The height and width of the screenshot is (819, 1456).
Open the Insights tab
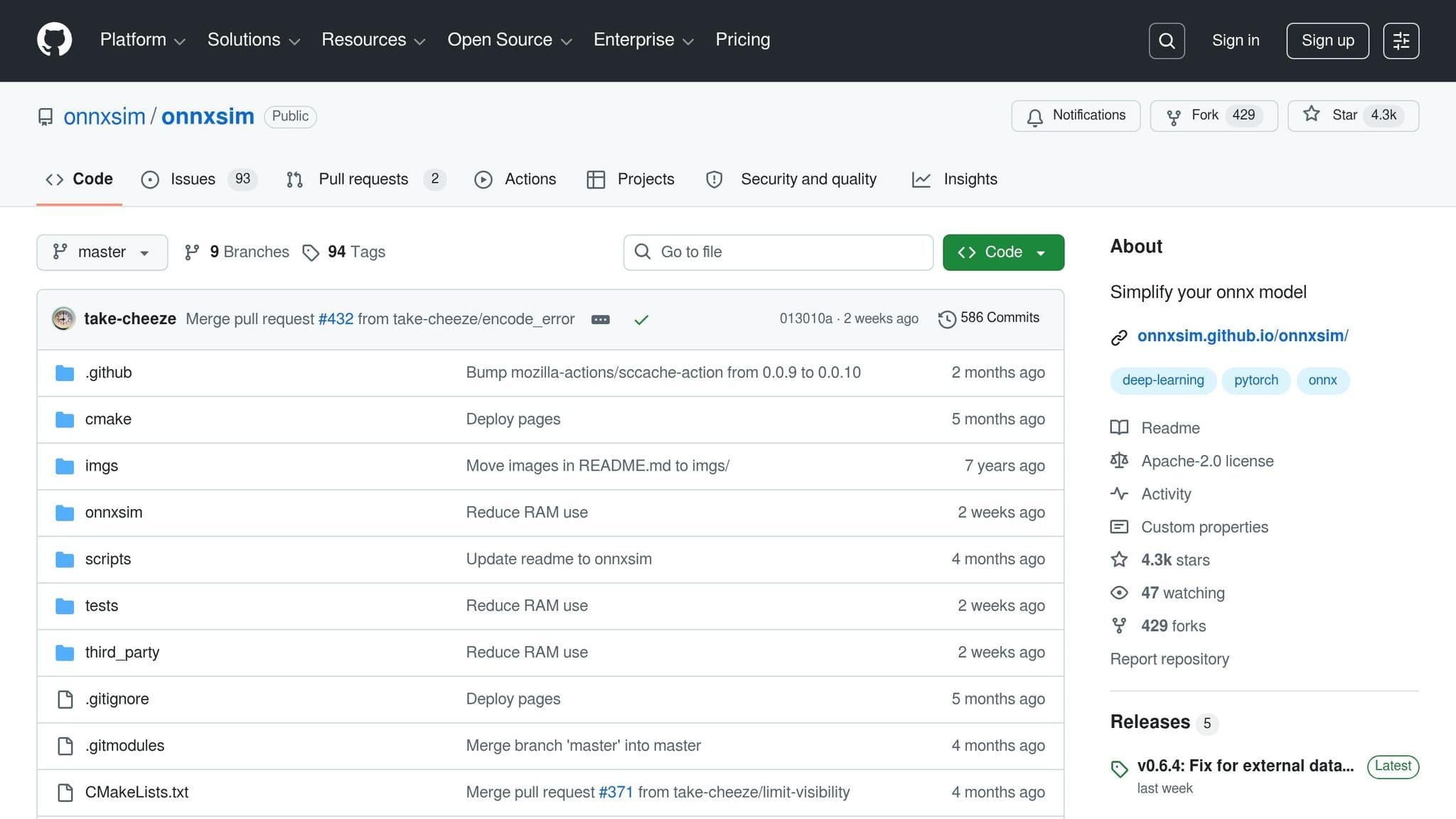pos(954,179)
